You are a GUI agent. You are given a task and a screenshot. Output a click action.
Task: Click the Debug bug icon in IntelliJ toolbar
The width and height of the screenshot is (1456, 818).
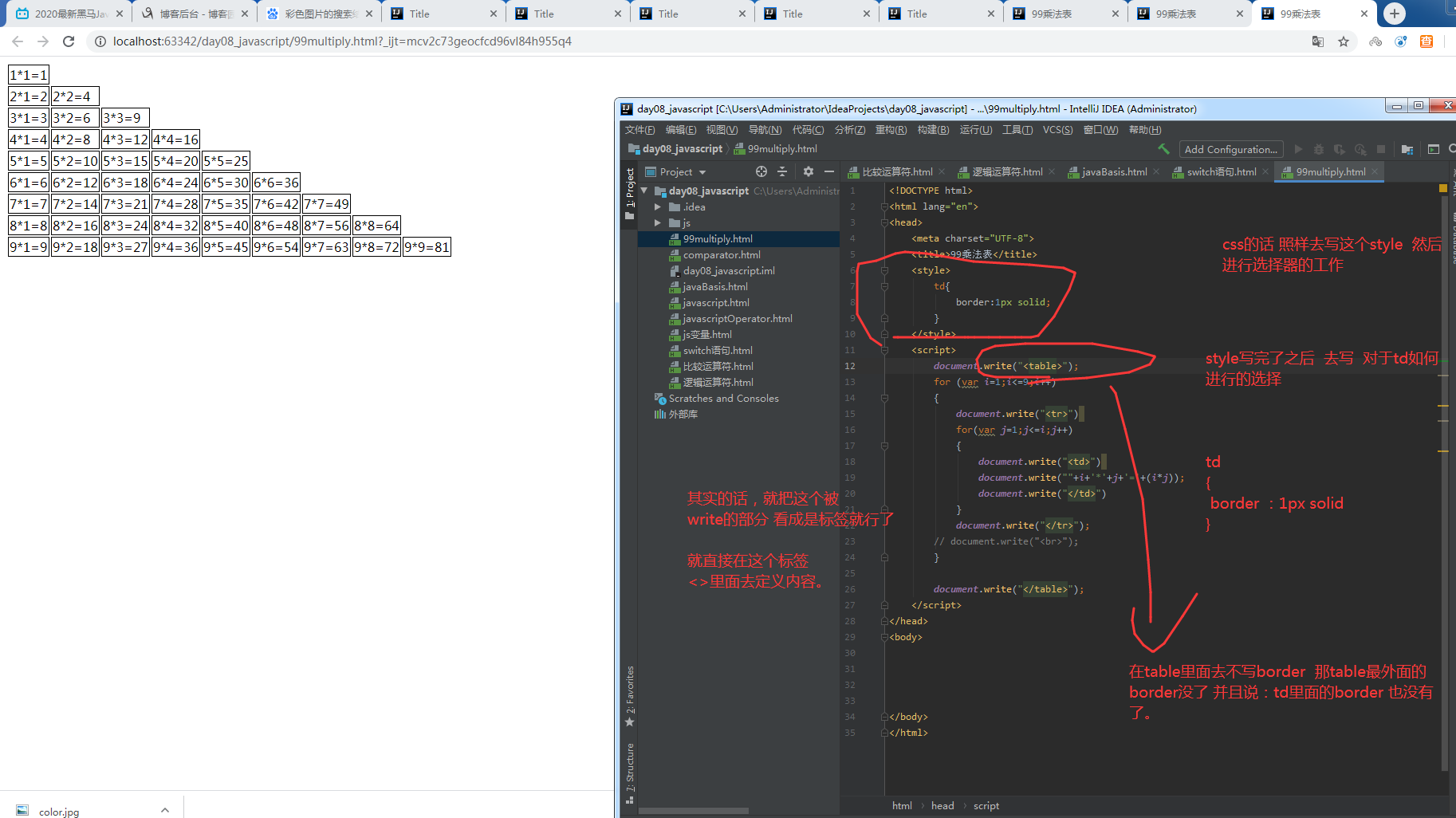(1319, 149)
